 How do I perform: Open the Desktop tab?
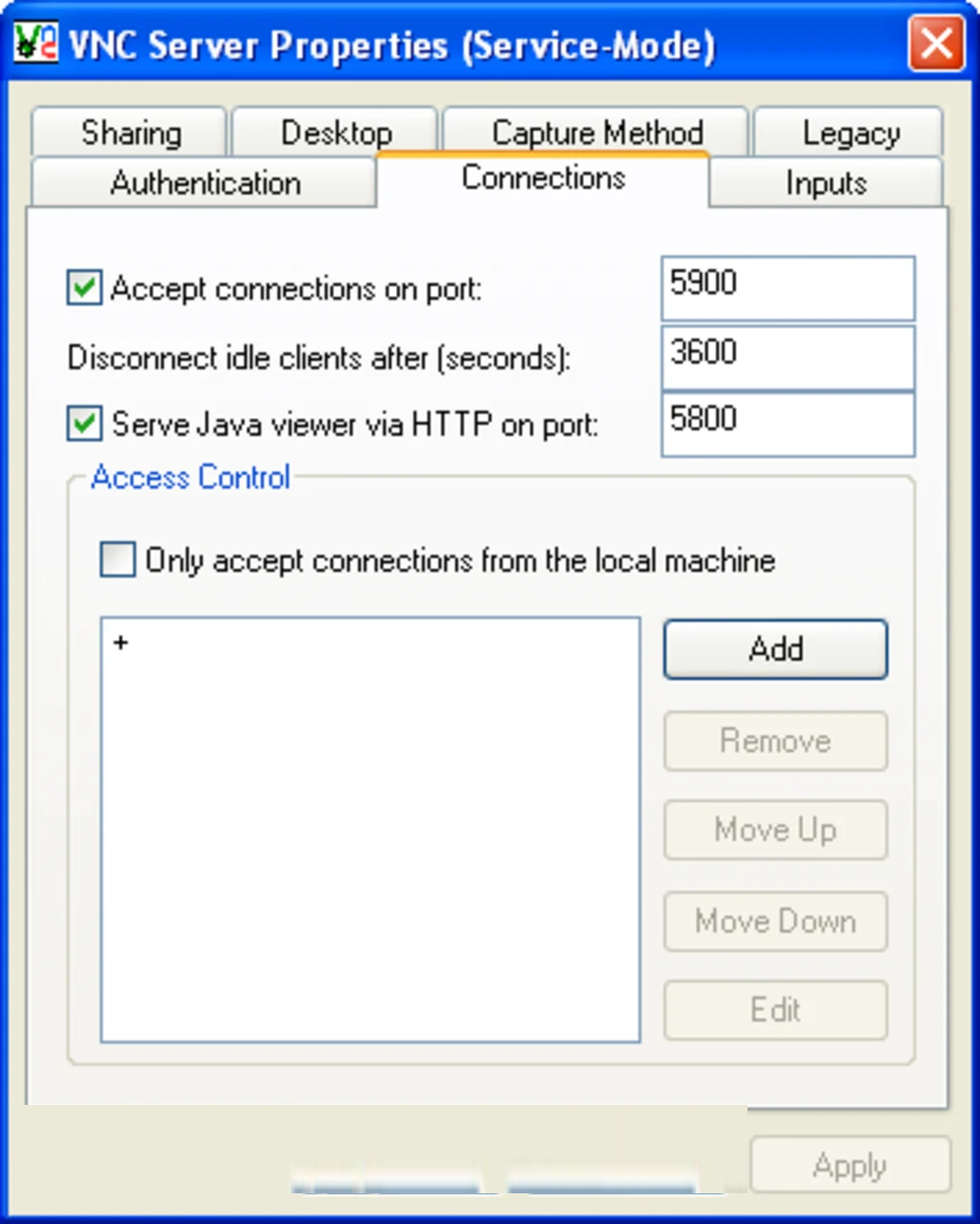335,133
